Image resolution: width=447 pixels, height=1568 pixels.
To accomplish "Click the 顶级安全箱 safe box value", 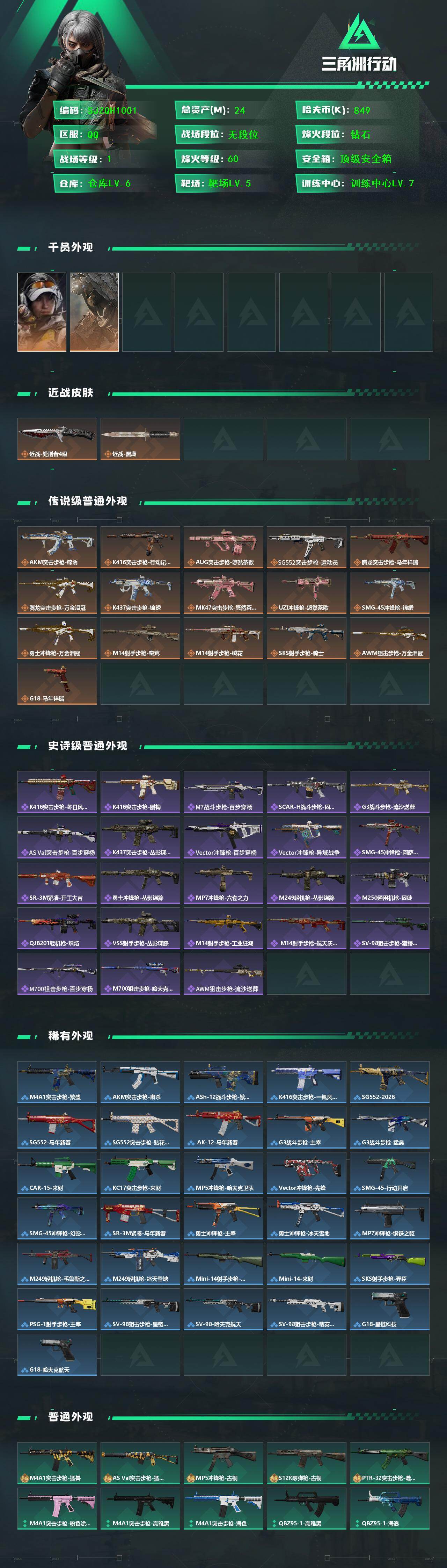I will (366, 159).
